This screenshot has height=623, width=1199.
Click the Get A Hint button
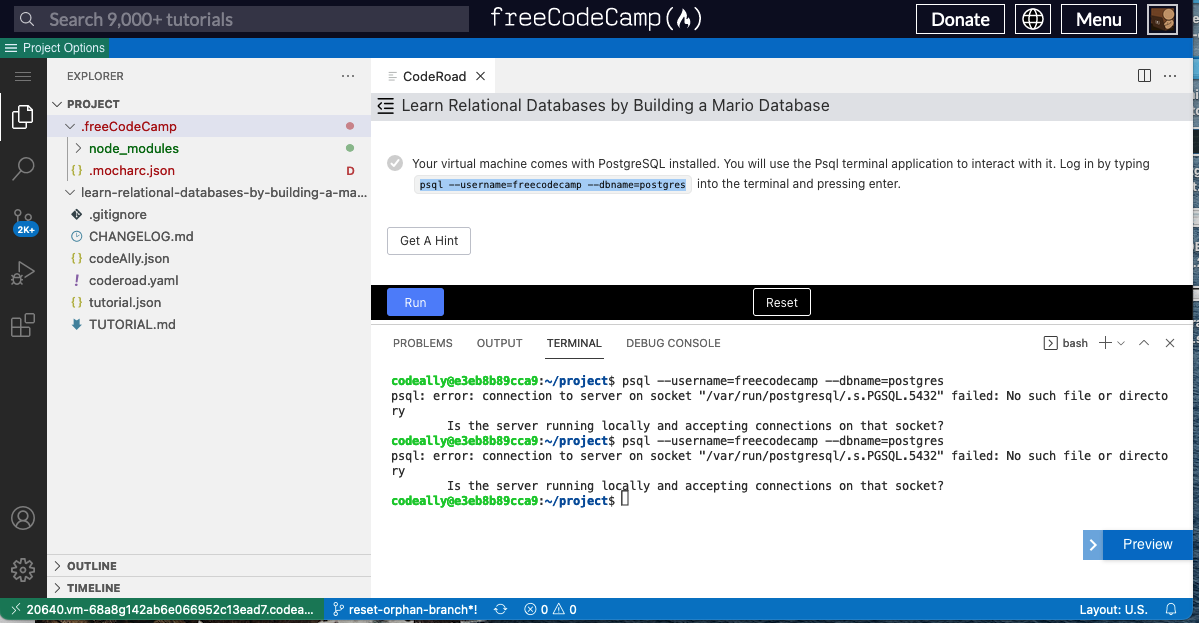pos(429,241)
